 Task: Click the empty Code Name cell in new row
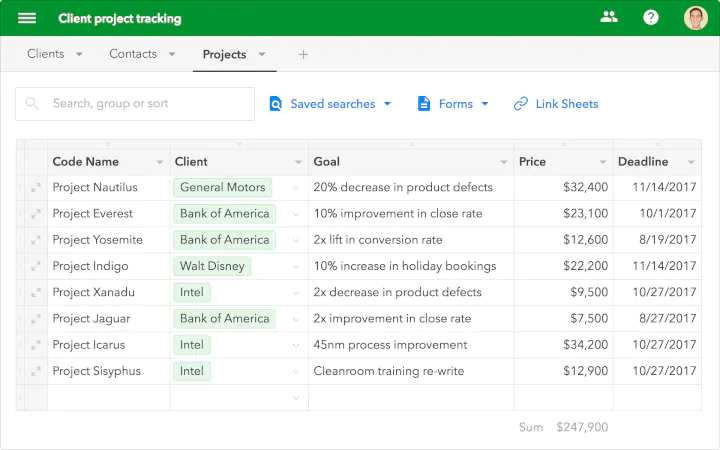(x=108, y=398)
